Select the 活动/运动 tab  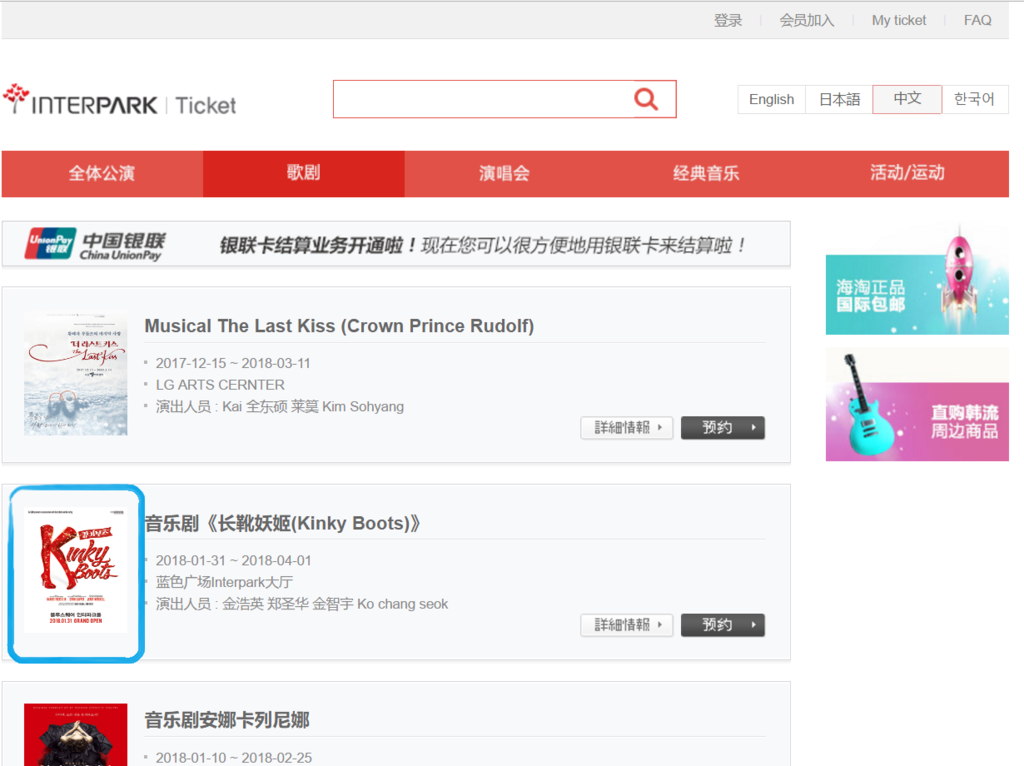point(907,174)
